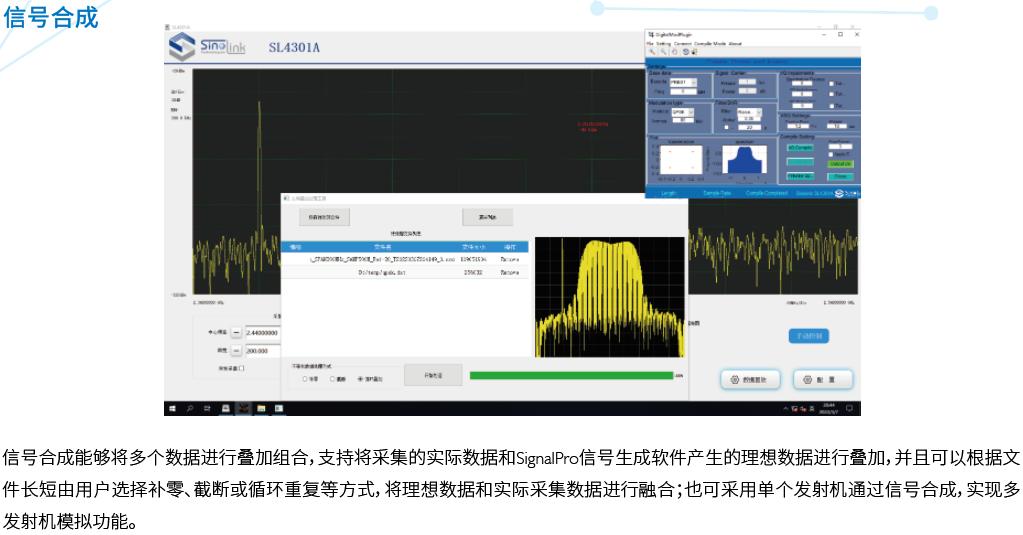Toggle first IQ Impairments checkbox

click(831, 84)
